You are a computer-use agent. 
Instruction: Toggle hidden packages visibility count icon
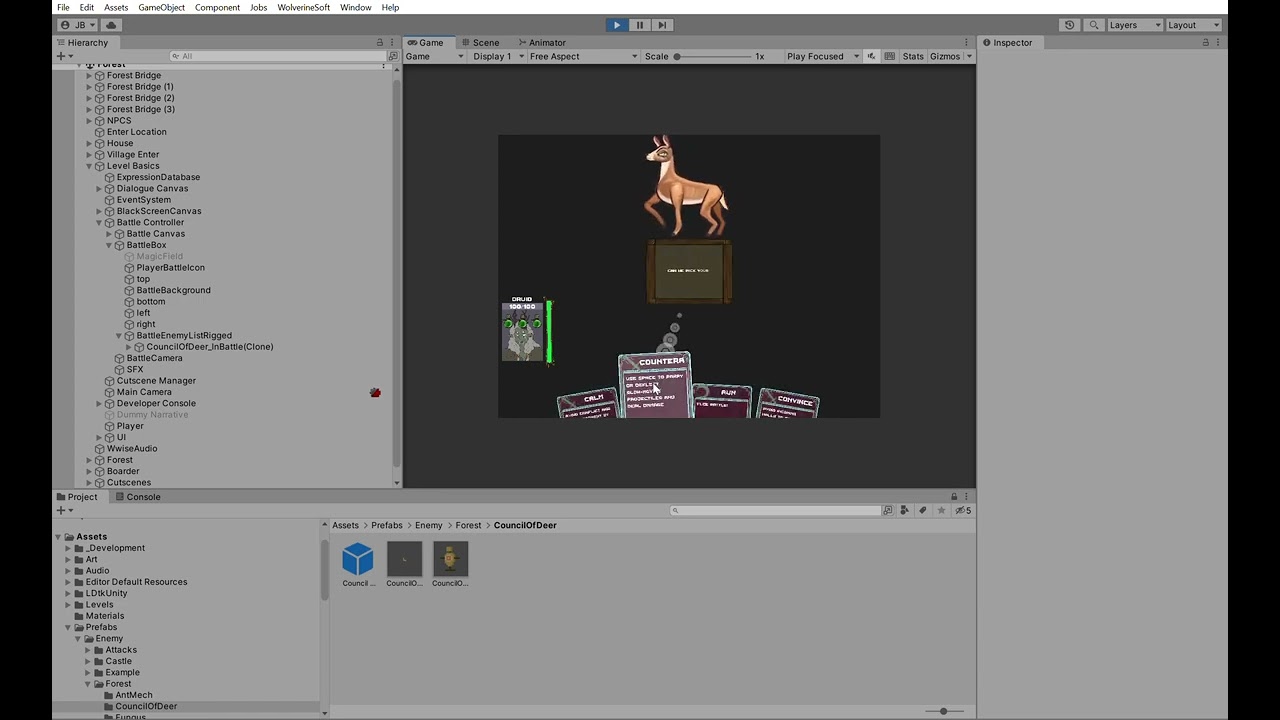tap(963, 511)
